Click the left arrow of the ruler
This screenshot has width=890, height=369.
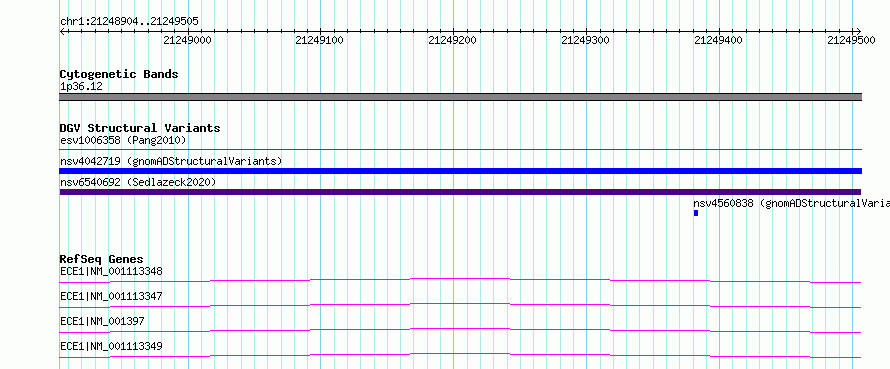tap(63, 31)
